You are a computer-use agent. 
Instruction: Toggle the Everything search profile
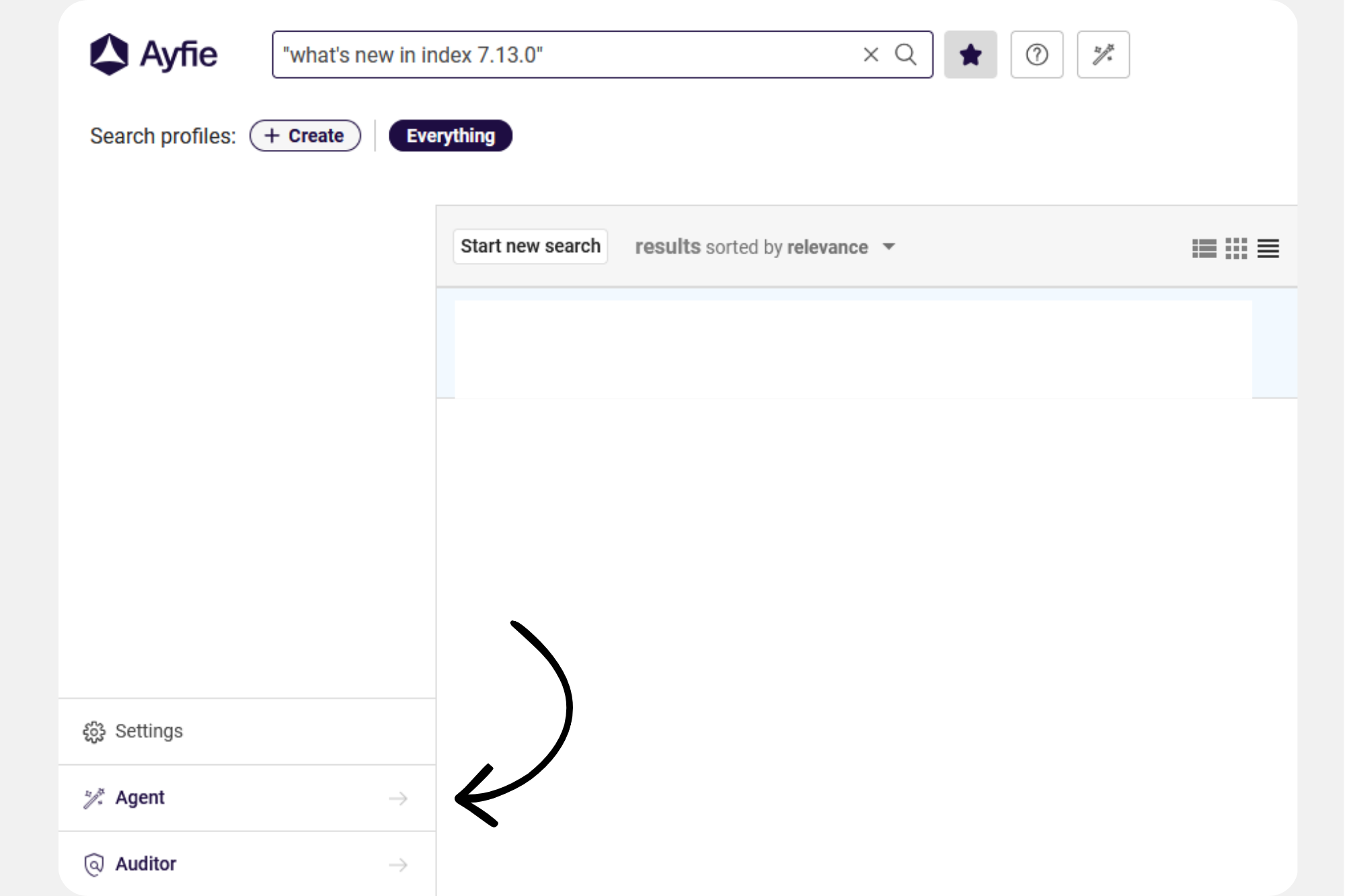450,136
